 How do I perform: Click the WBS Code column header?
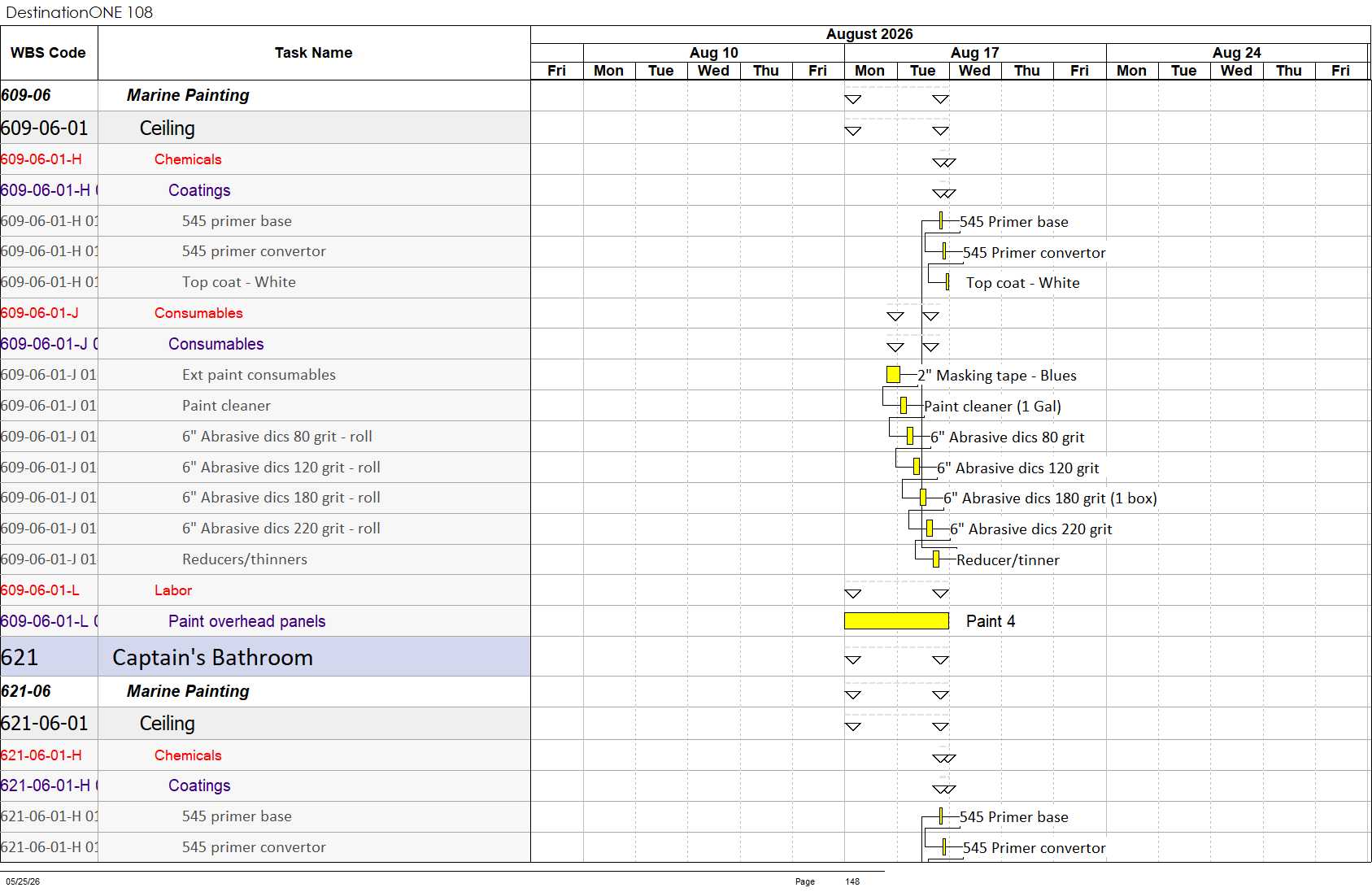[49, 53]
